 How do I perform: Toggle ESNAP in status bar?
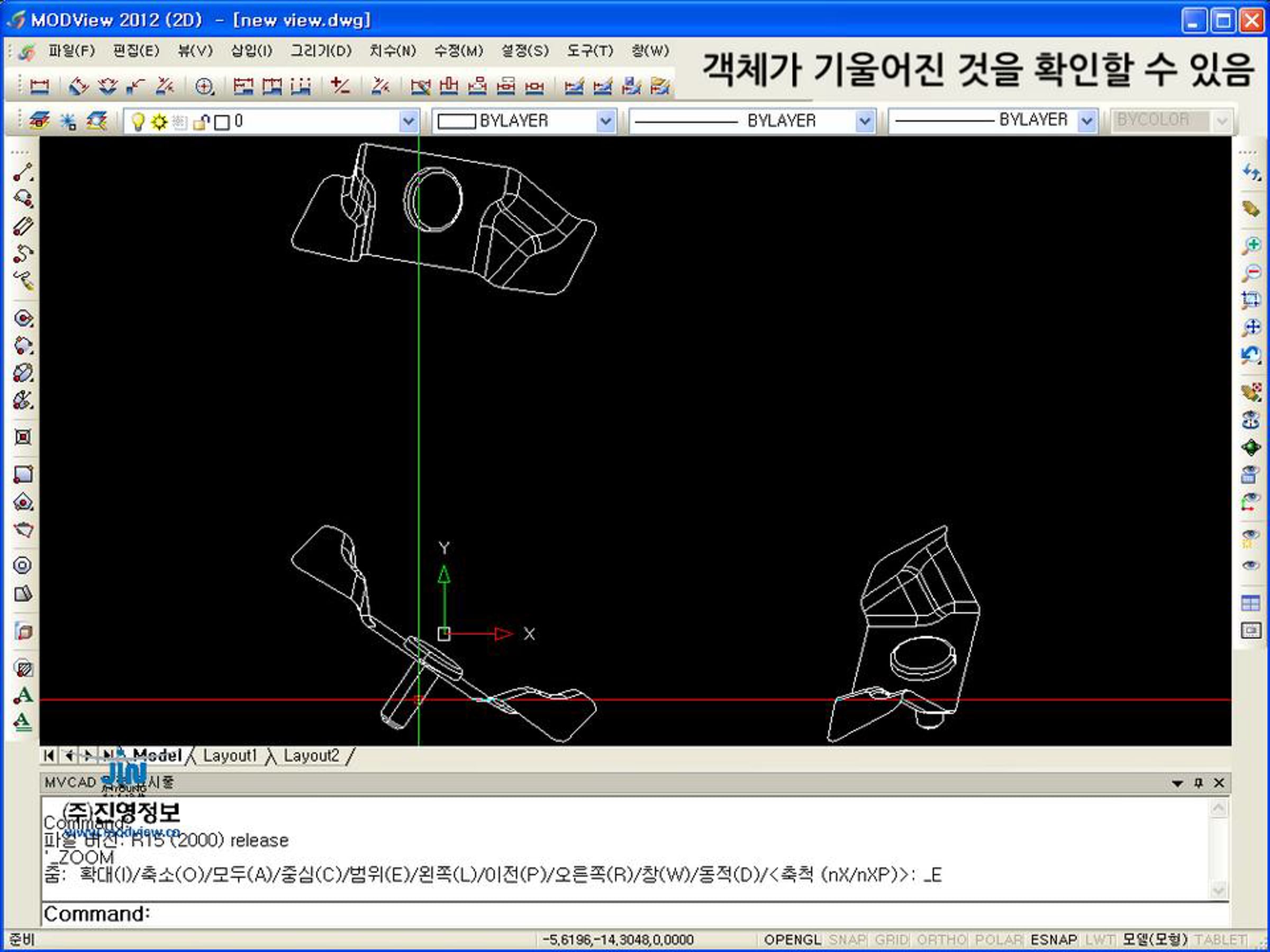1054,939
